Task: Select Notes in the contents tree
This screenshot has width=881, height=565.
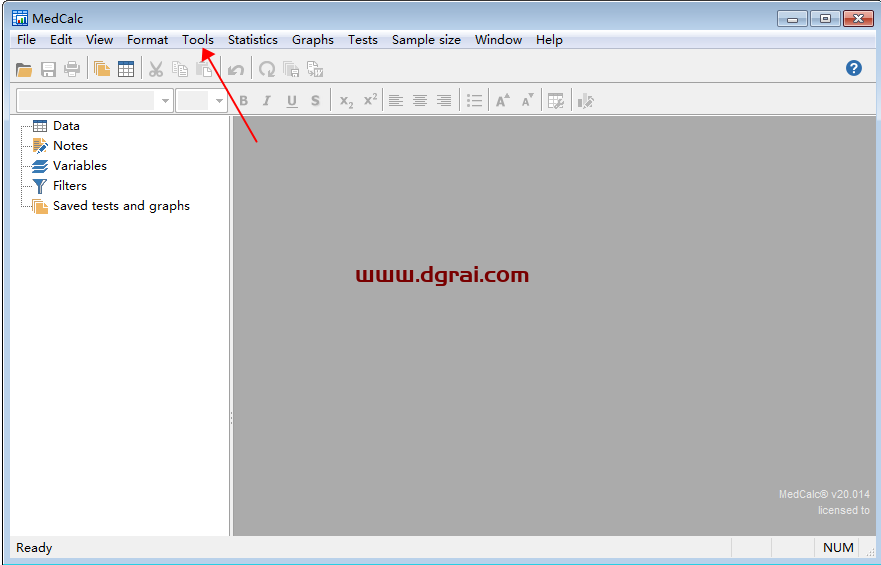Action: pyautogui.click(x=70, y=145)
